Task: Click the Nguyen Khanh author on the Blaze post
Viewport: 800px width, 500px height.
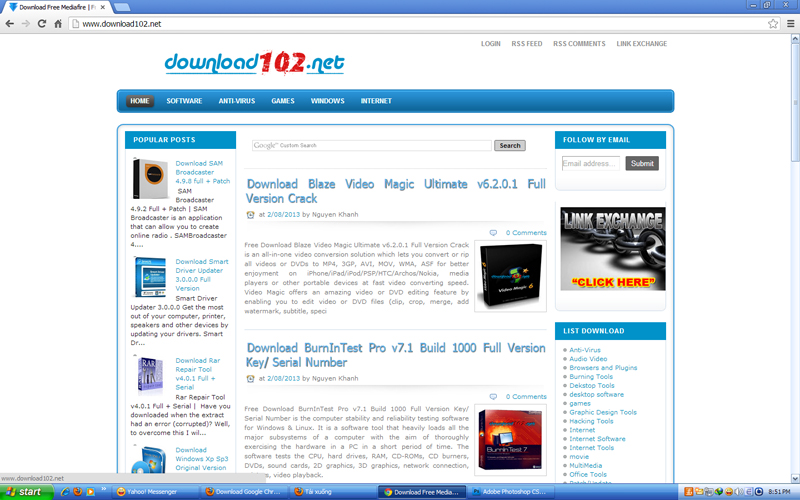Action: click(335, 215)
